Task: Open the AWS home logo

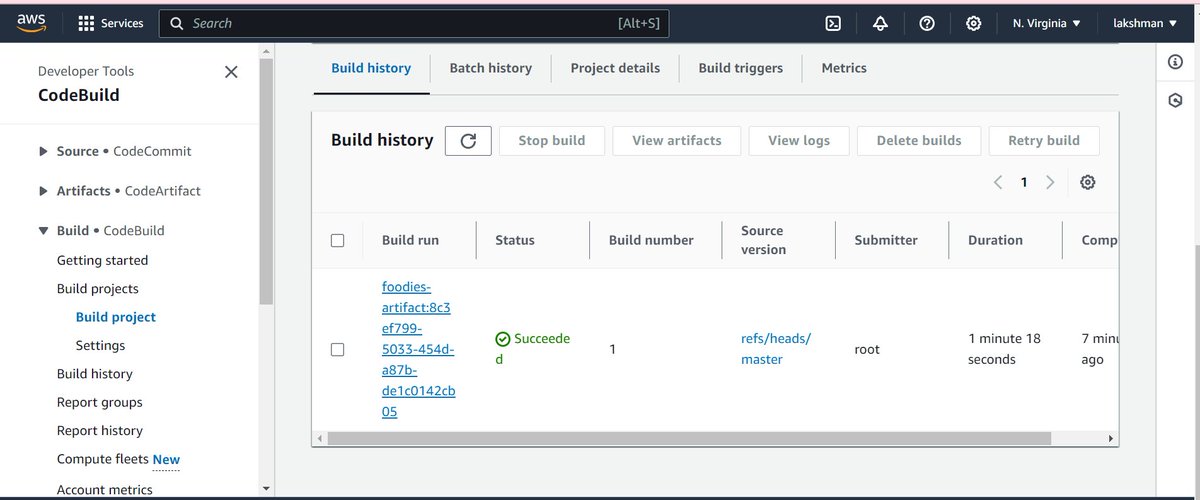Action: point(32,24)
